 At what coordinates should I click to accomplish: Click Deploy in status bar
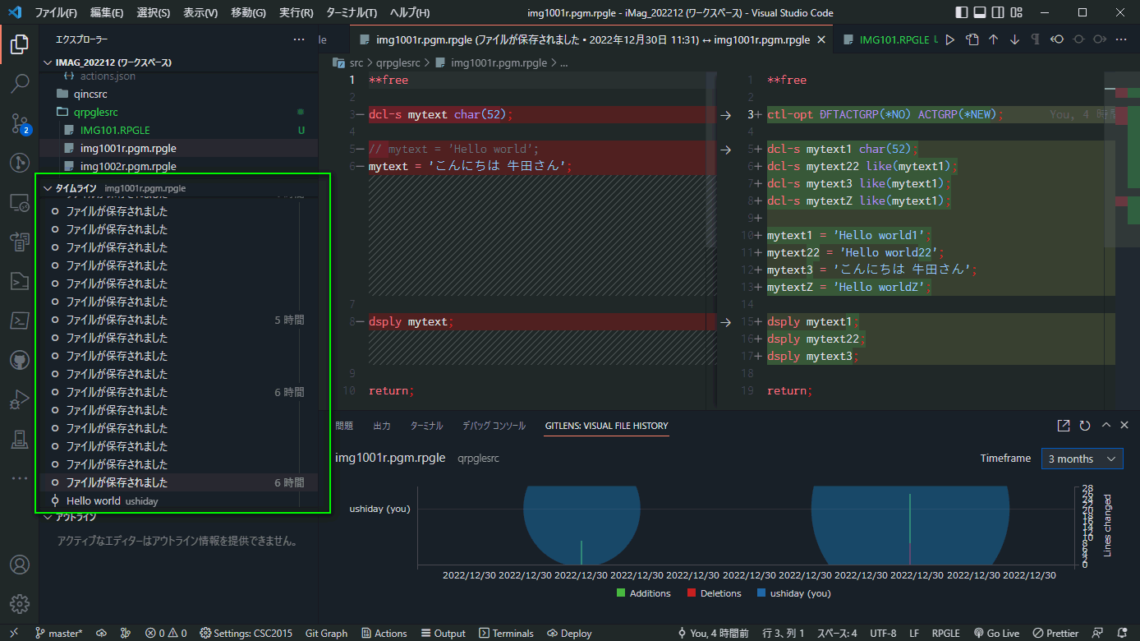[569, 633]
